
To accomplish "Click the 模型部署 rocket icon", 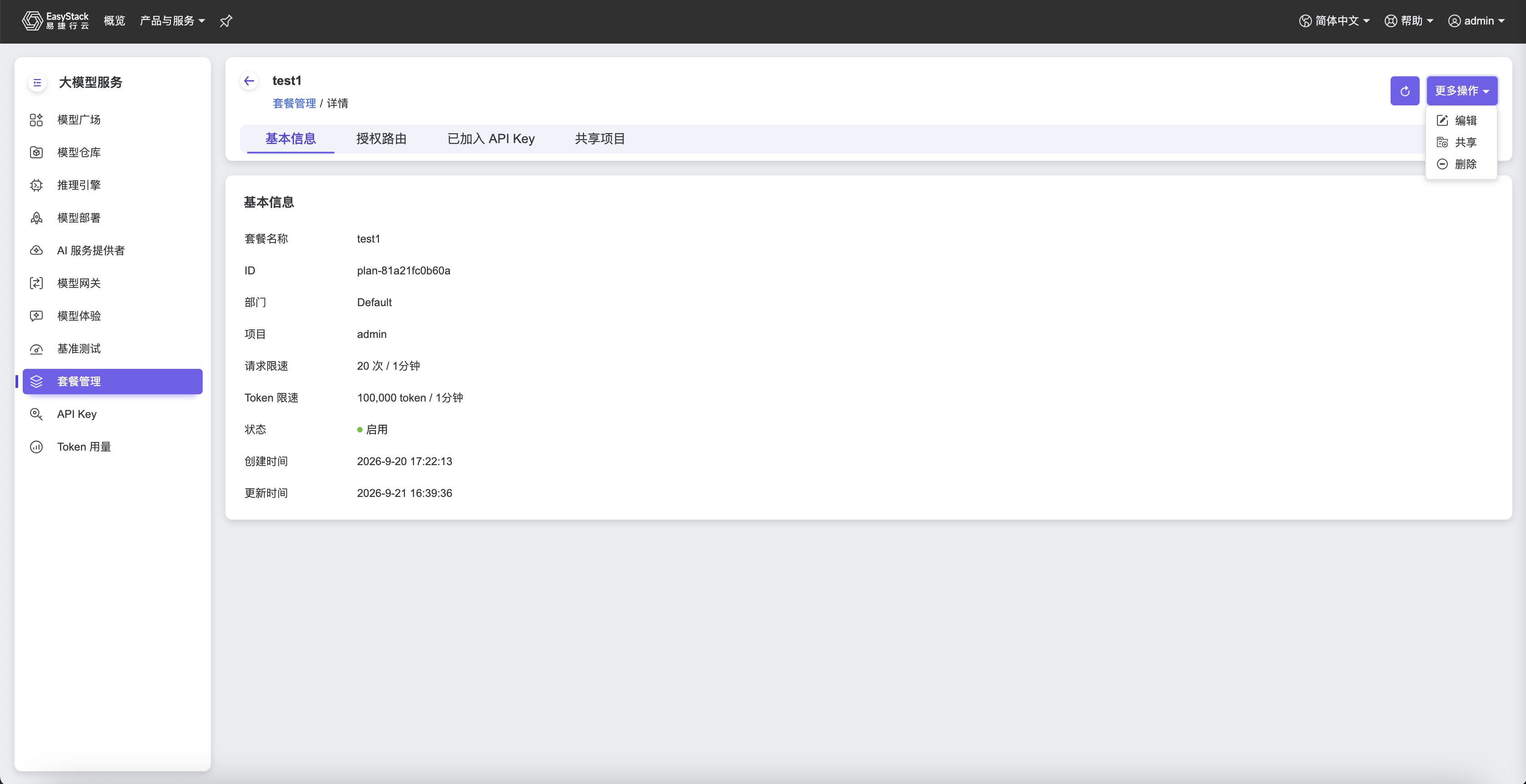I will click(x=36, y=218).
